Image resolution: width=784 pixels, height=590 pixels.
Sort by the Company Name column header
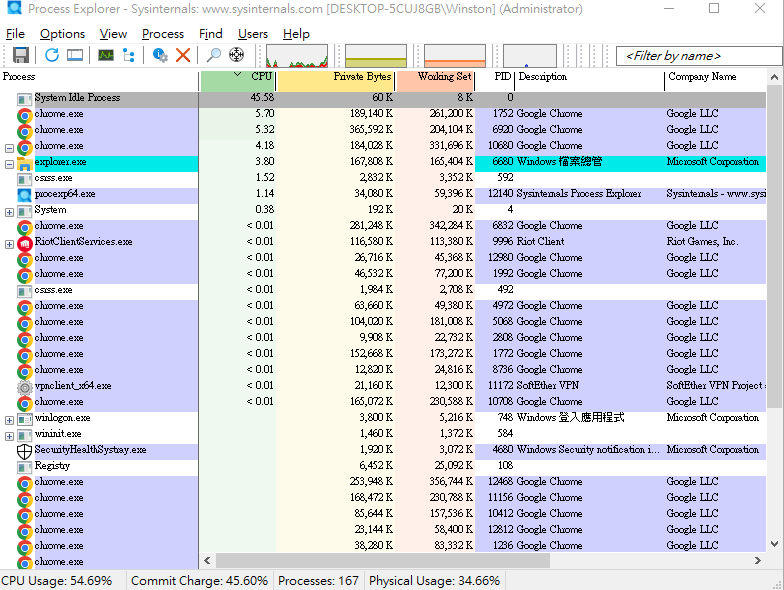pos(715,80)
